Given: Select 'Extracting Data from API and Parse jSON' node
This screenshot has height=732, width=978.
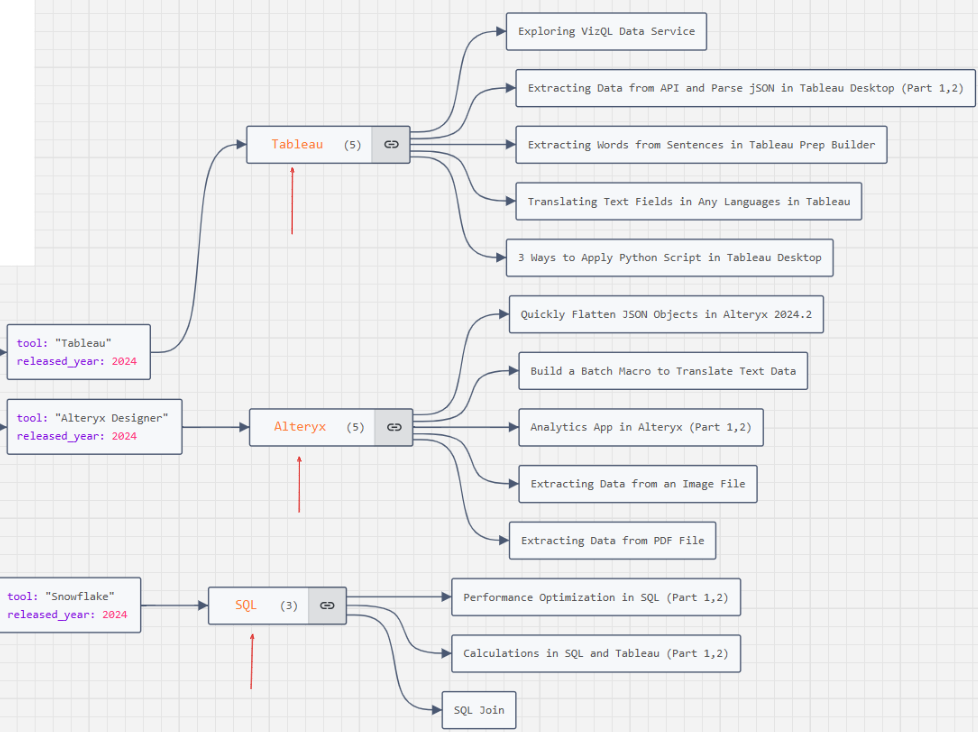Looking at the screenshot, I should [x=745, y=88].
